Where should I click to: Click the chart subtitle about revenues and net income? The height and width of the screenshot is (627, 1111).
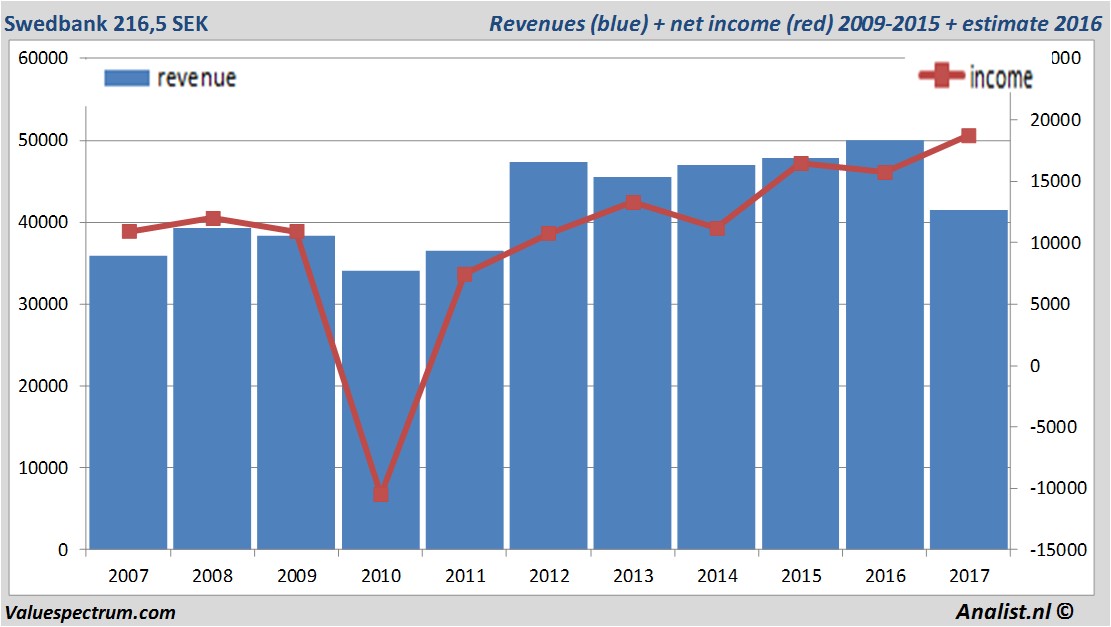795,23
